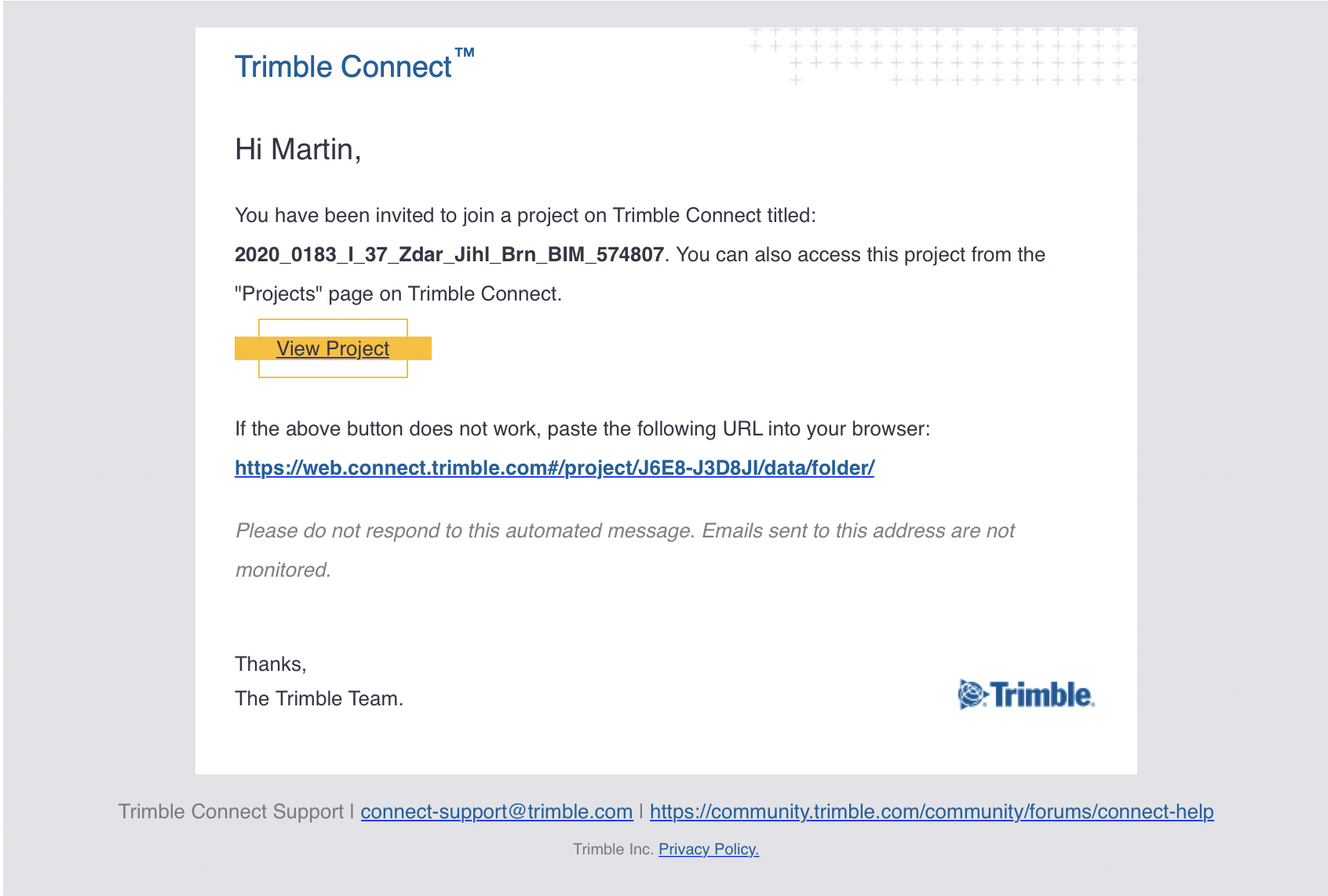Image resolution: width=1328 pixels, height=896 pixels.
Task: Open the connect-support@trimble.com email link
Action: point(497,811)
